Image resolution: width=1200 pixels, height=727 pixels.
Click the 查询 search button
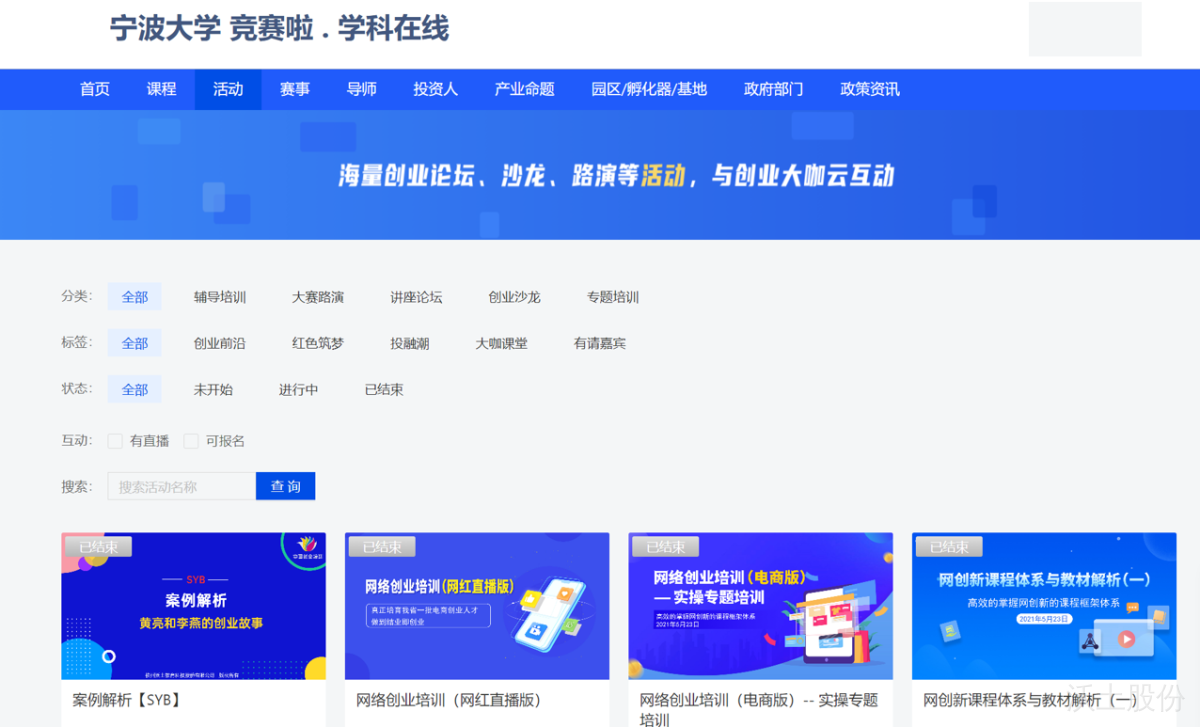285,486
